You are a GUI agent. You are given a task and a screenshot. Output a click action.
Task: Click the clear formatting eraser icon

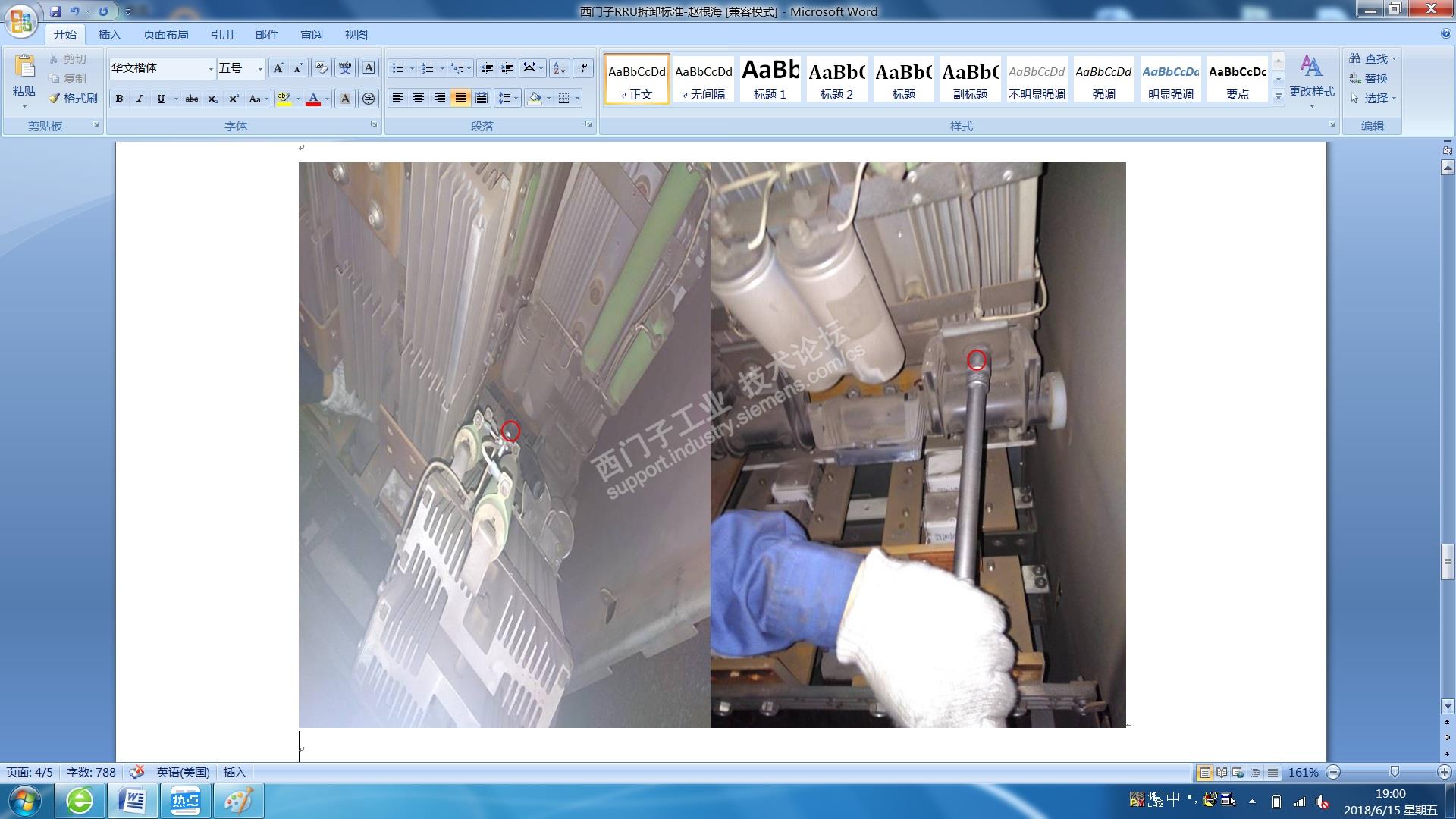point(321,68)
